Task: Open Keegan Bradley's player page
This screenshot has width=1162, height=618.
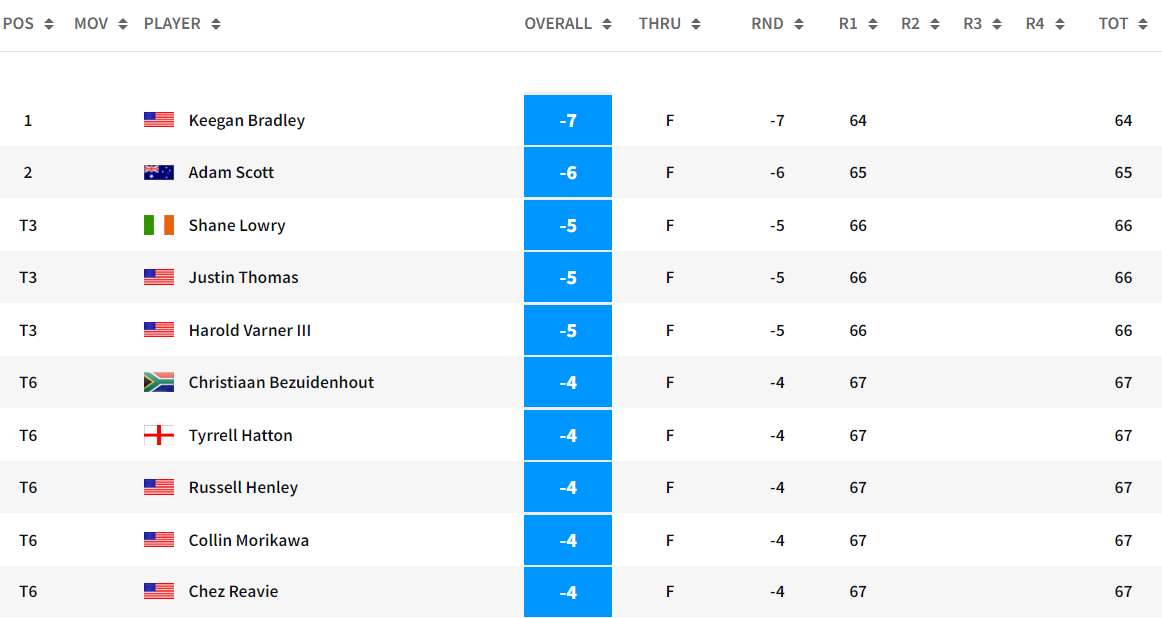Action: click(x=246, y=120)
